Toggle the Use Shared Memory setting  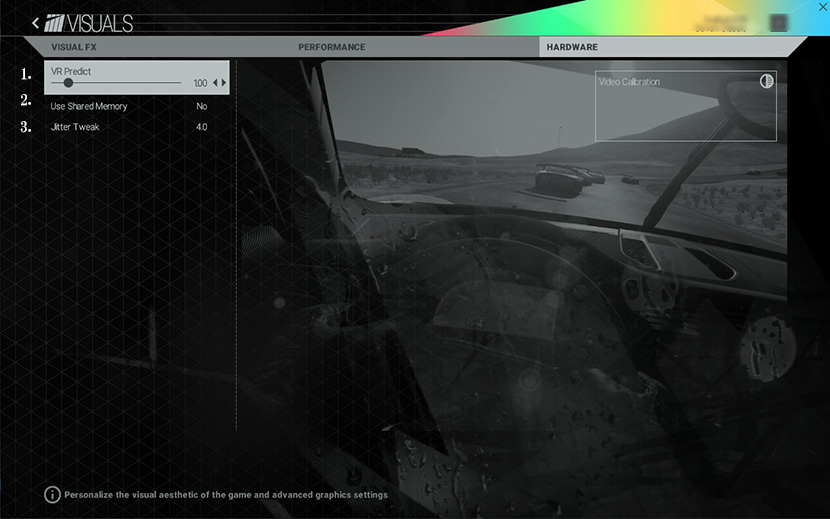[x=137, y=106]
